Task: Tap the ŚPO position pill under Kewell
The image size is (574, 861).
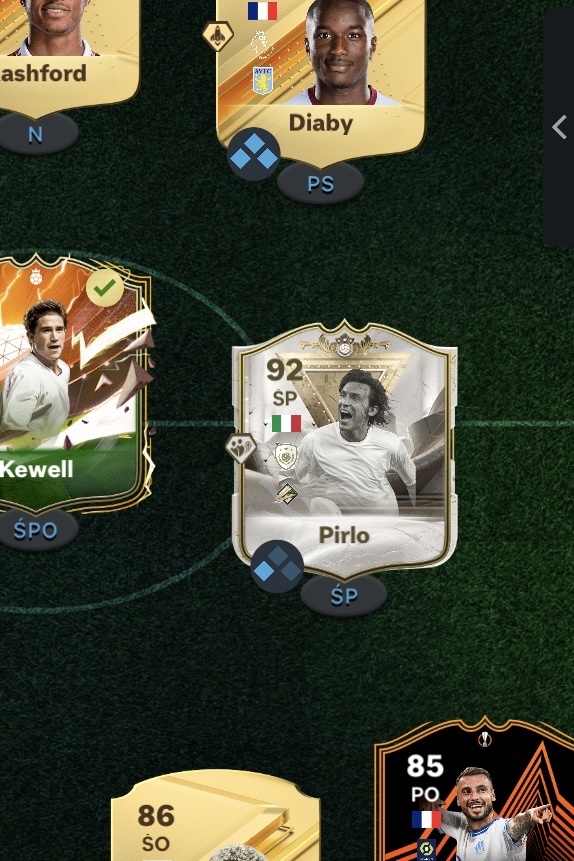Action: coord(35,530)
